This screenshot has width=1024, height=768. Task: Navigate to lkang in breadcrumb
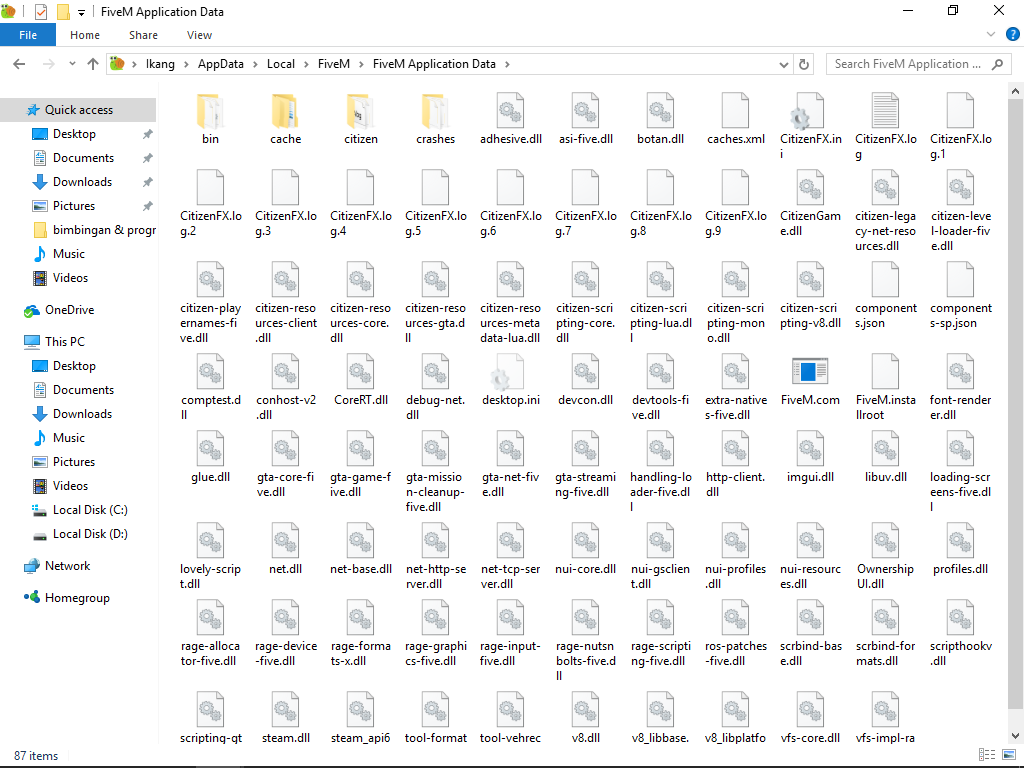[x=160, y=64]
